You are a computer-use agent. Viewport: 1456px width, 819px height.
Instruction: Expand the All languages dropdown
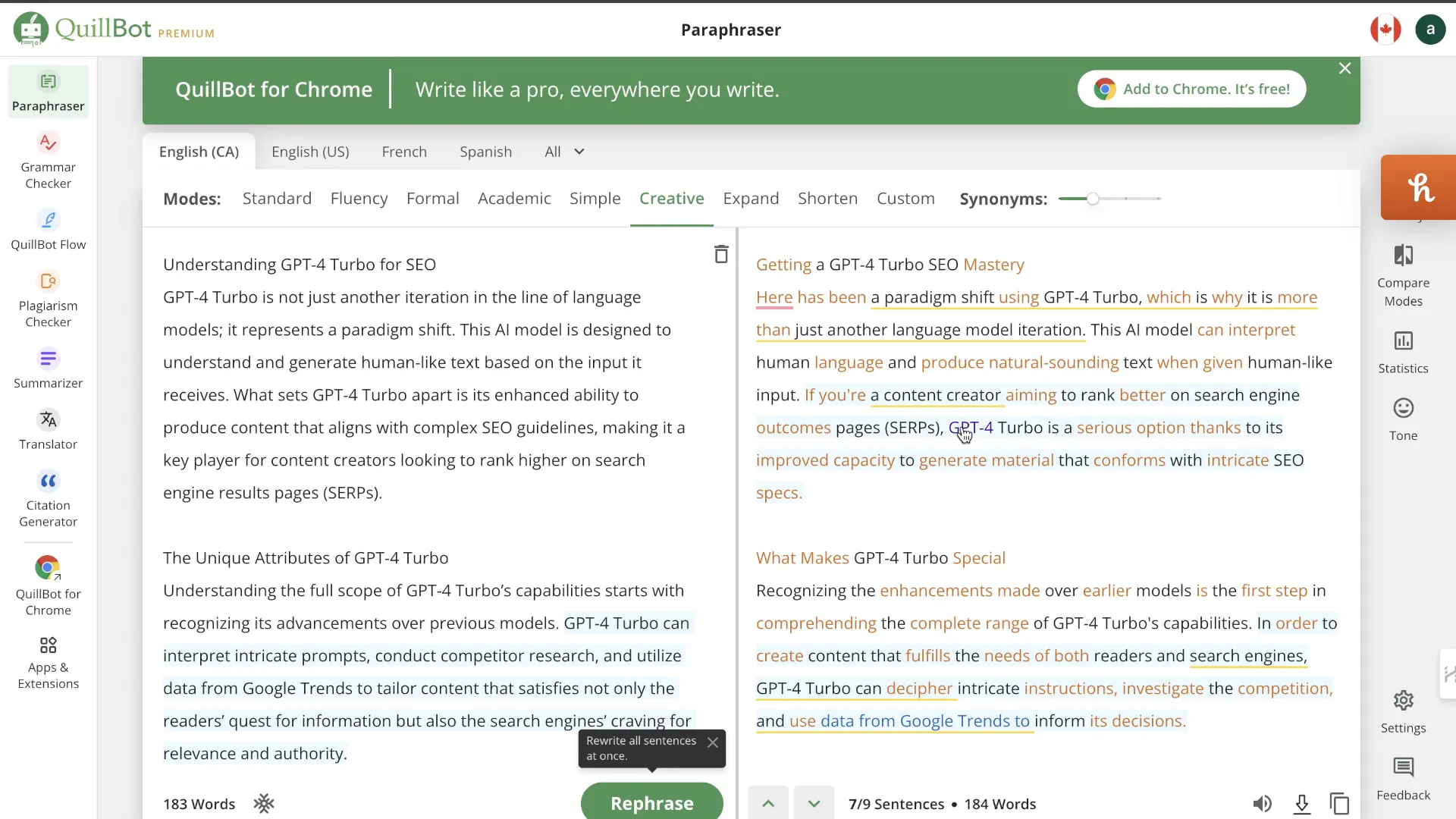point(564,152)
